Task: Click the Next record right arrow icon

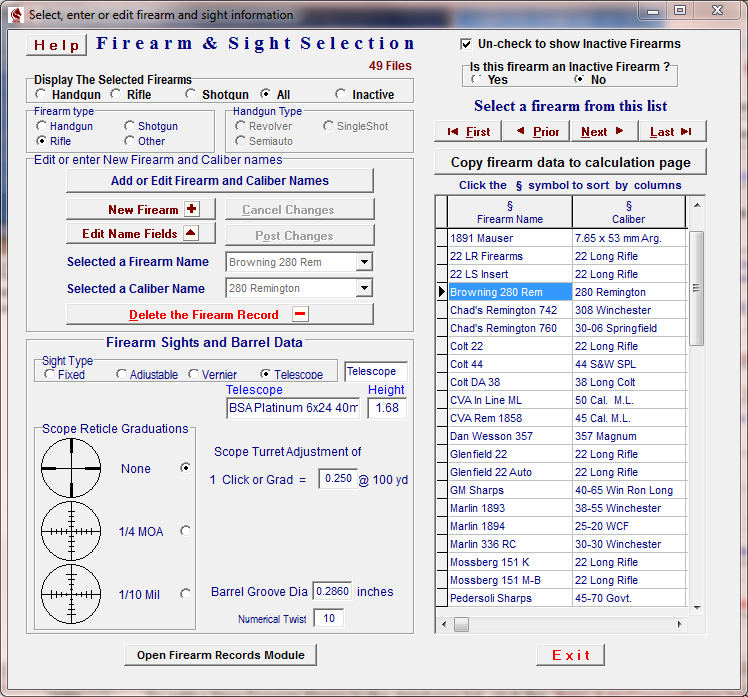Action: point(619,131)
